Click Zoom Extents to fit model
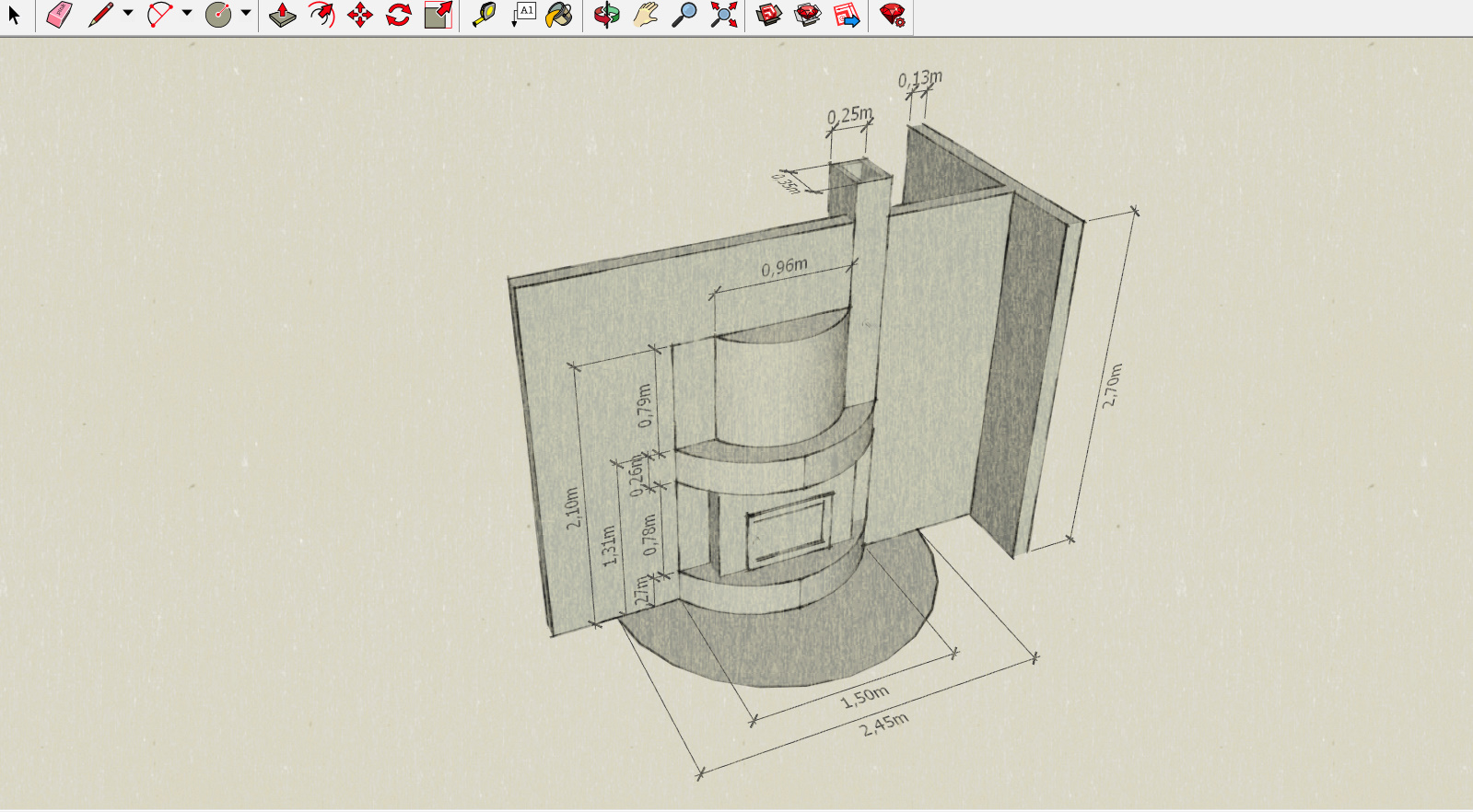 [724, 15]
